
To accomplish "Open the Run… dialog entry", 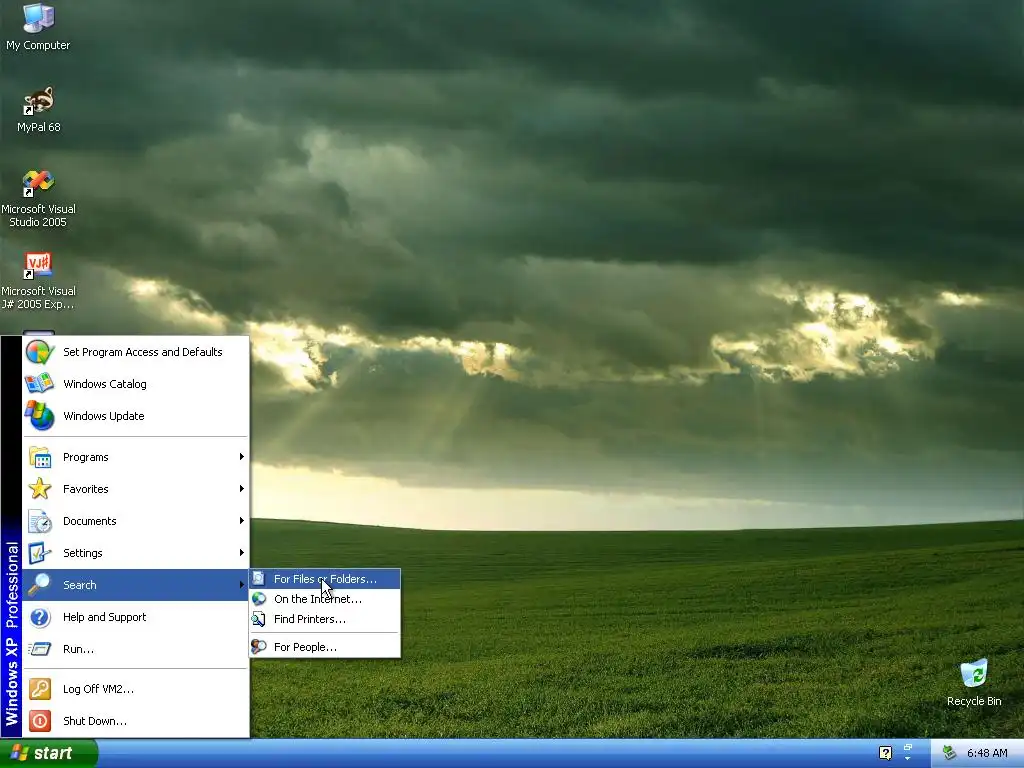I will 136,649.
